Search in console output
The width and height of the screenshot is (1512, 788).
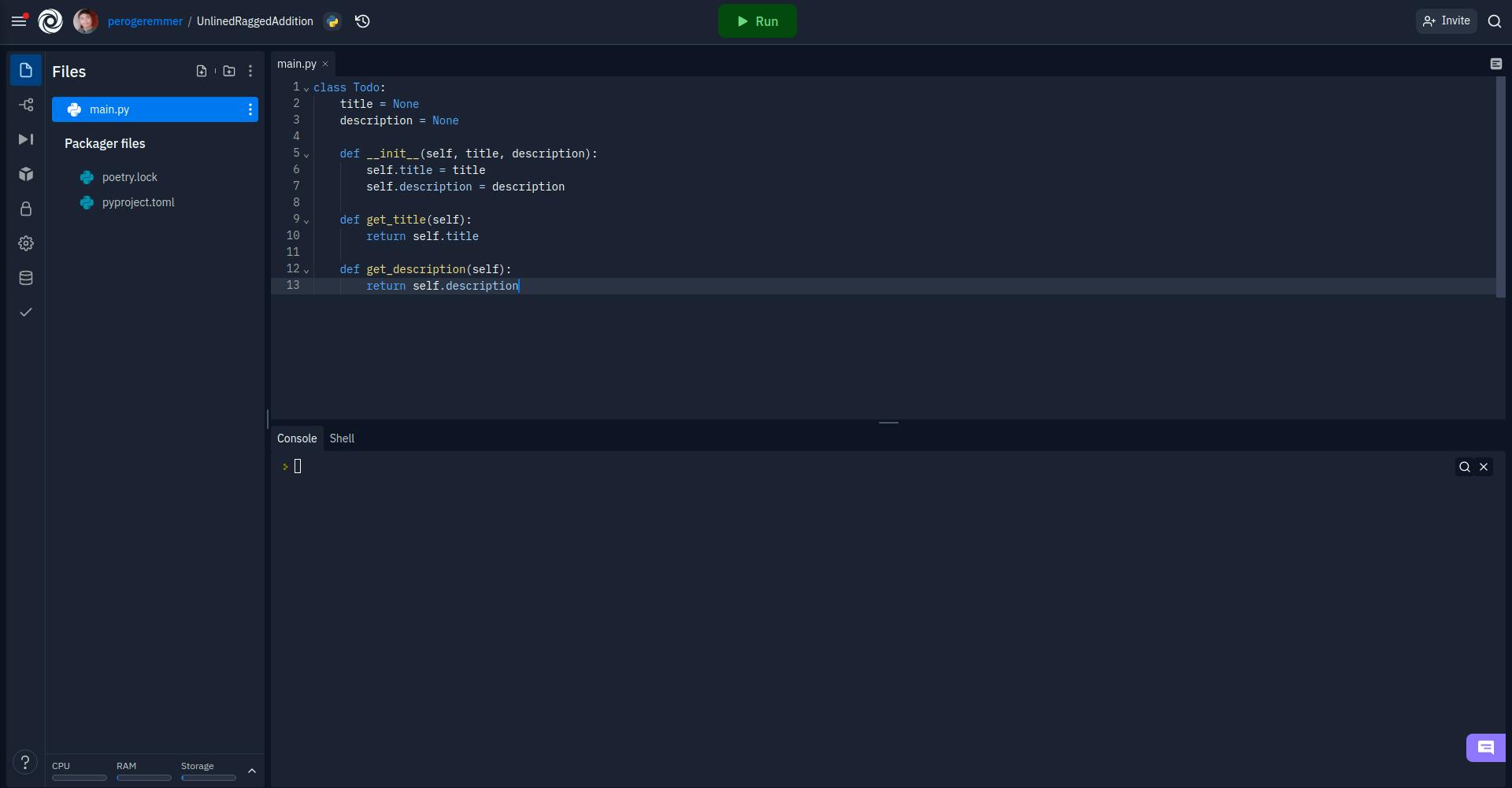[1465, 467]
